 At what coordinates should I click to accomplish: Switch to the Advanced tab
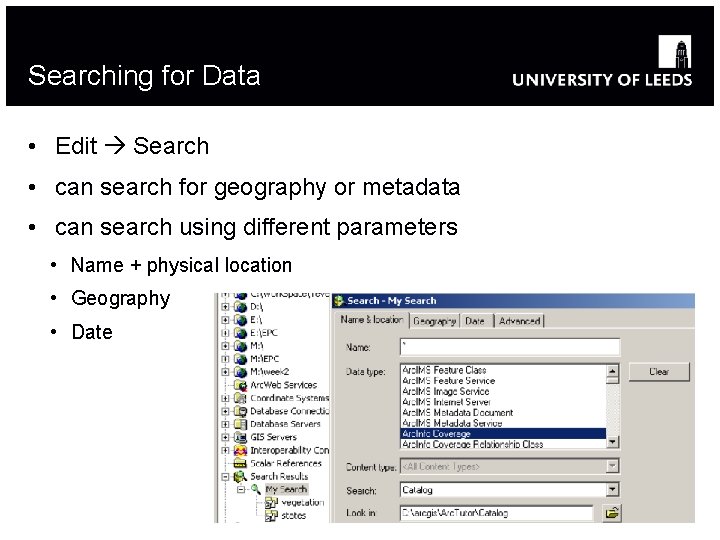point(519,321)
